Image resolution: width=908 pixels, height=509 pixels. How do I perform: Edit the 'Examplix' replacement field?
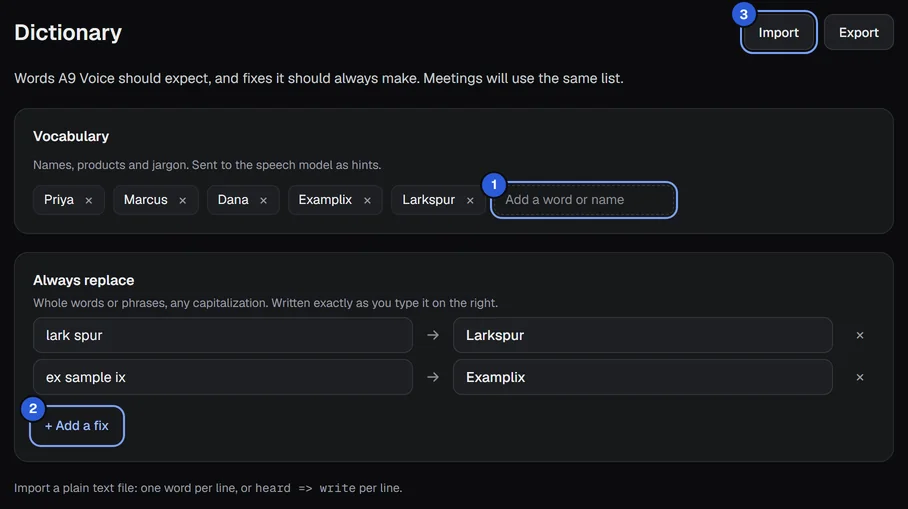click(x=643, y=377)
